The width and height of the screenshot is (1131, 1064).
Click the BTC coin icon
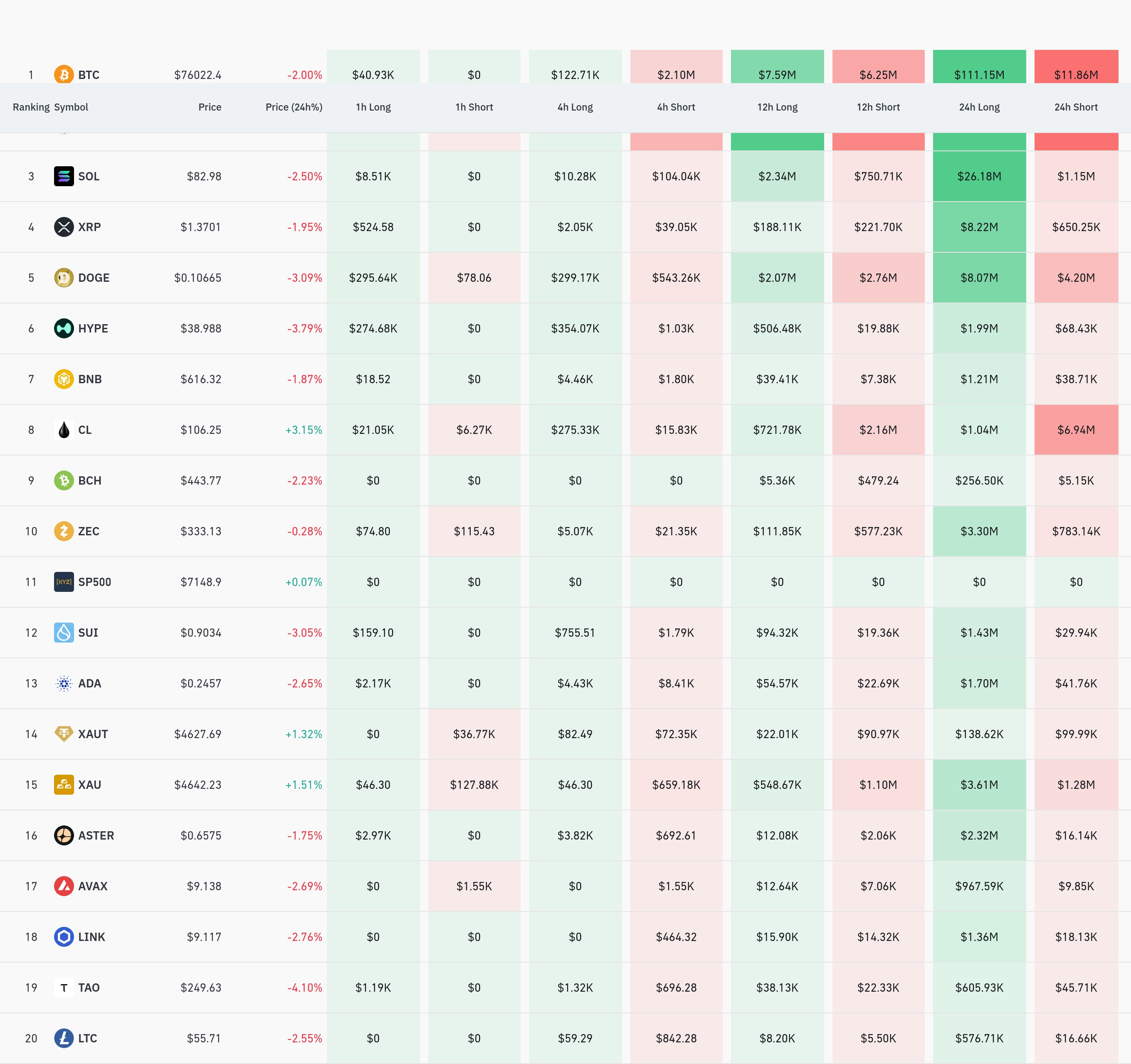click(x=64, y=74)
